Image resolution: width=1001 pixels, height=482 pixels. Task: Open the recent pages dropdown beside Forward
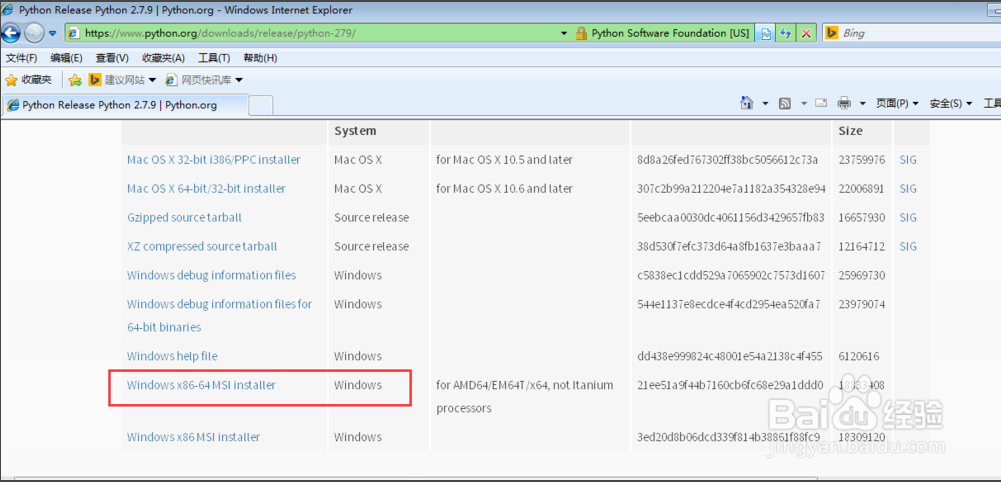click(x=52, y=33)
